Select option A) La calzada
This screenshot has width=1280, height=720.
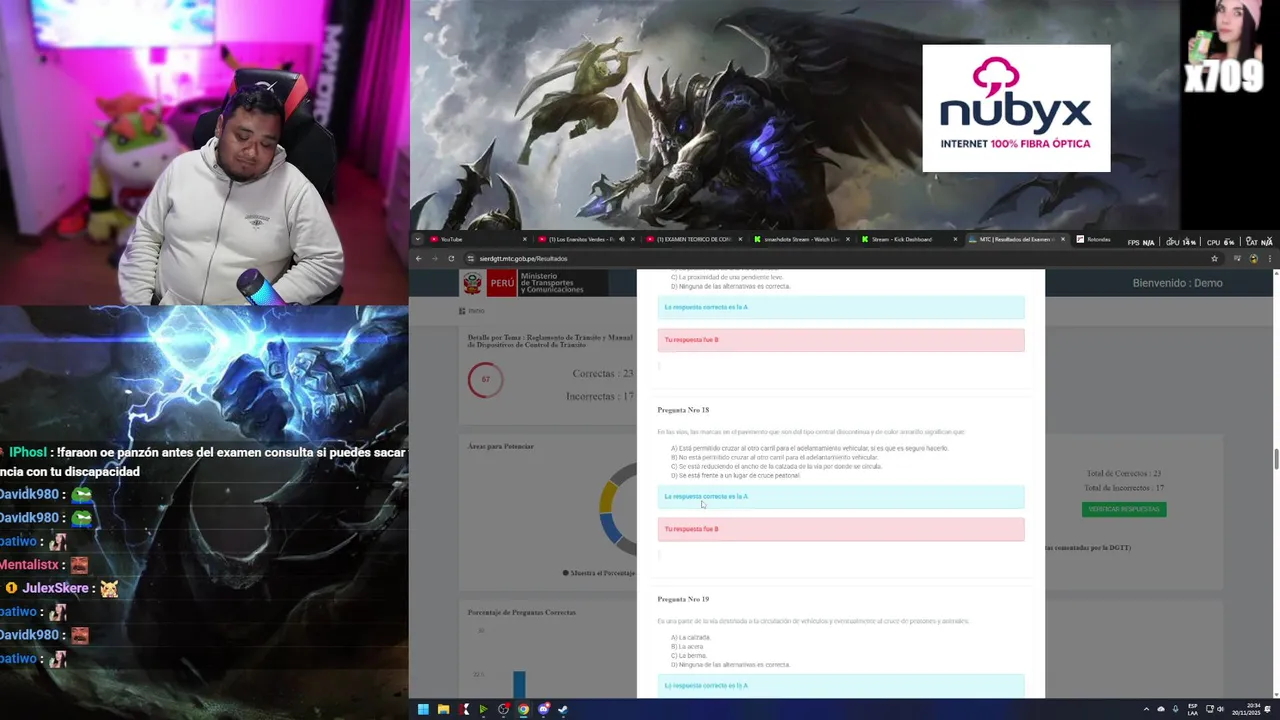[690, 637]
